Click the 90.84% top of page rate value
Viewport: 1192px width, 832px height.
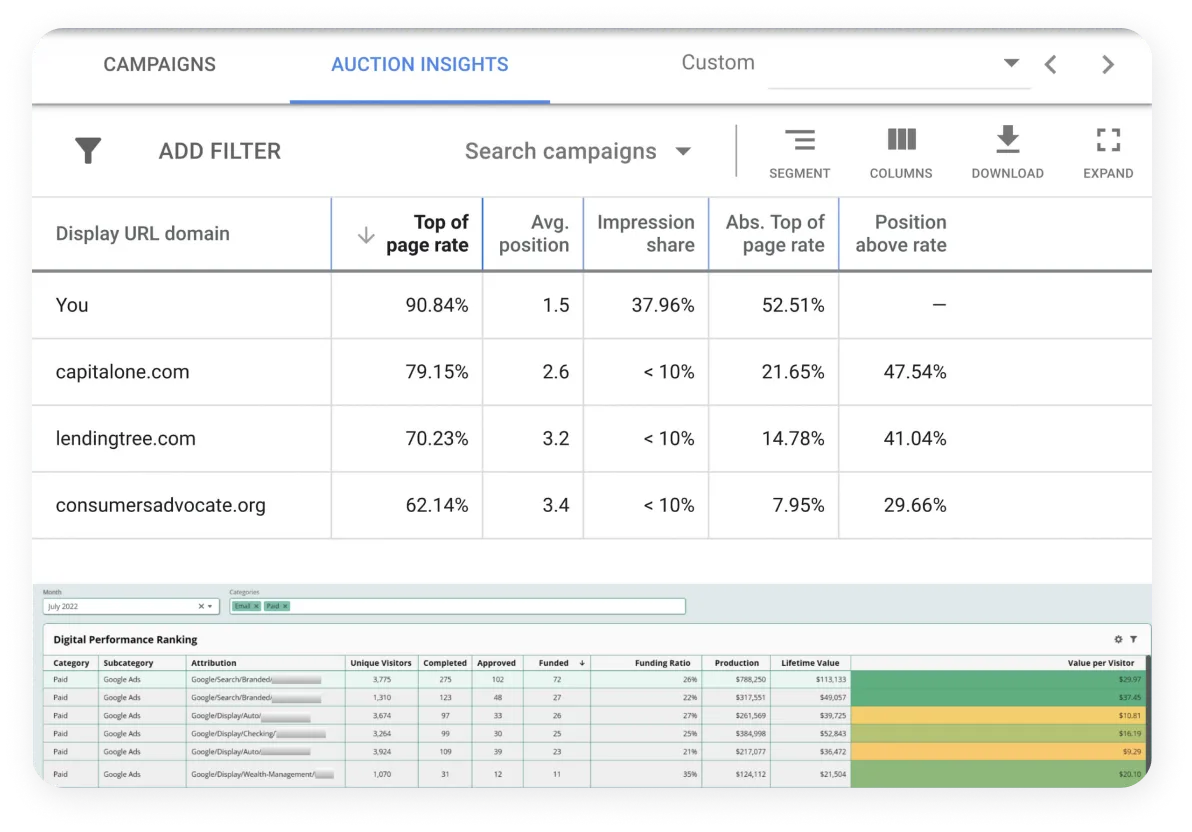click(436, 305)
